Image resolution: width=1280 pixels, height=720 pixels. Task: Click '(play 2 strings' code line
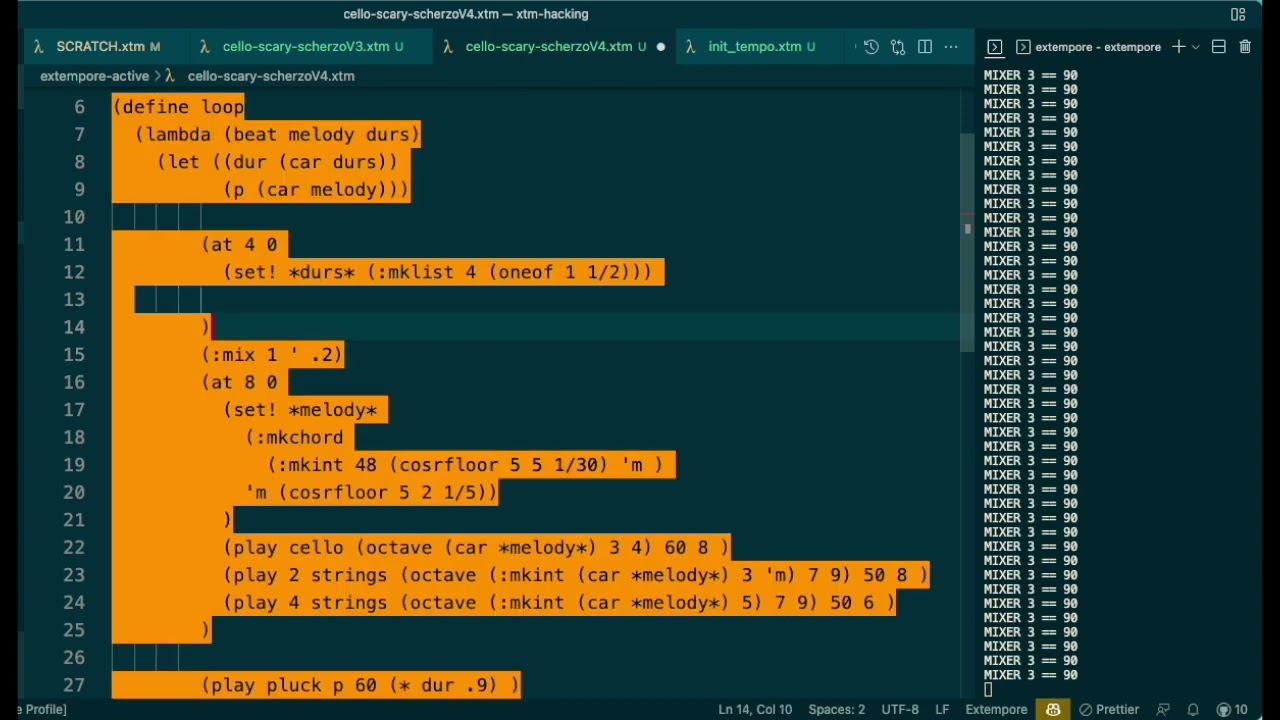click(x=576, y=575)
